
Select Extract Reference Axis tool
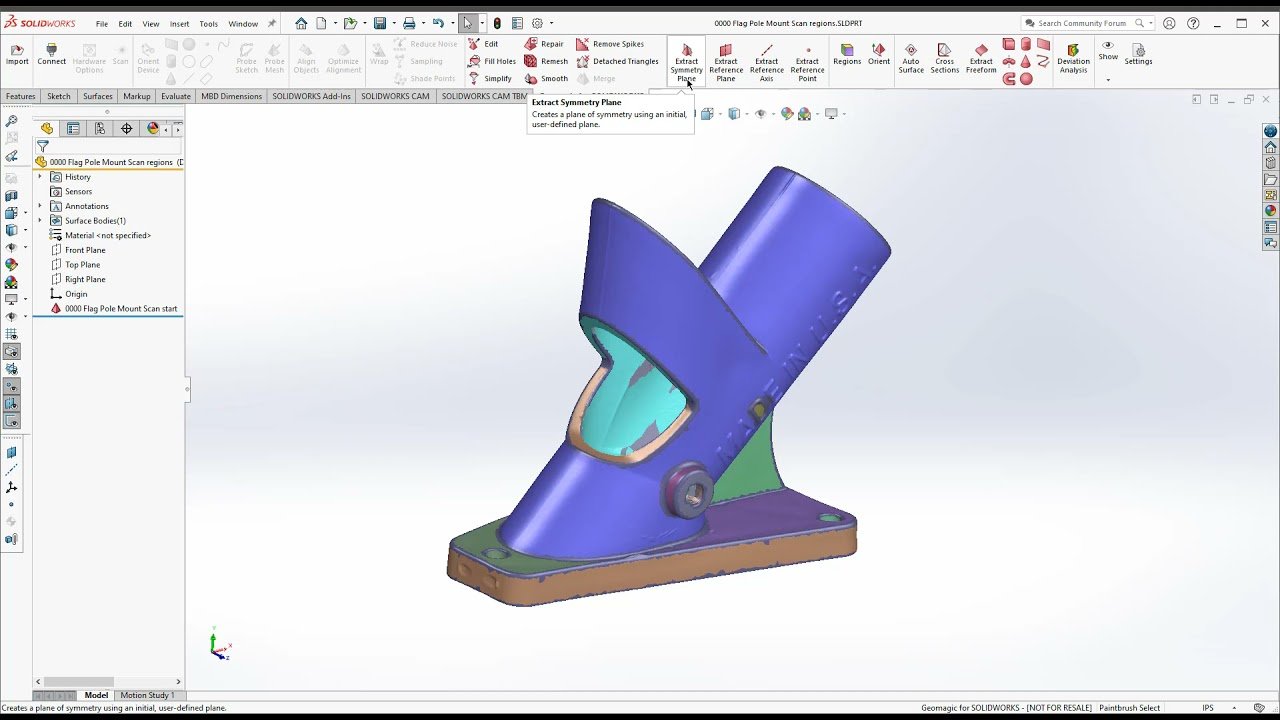[x=767, y=61]
